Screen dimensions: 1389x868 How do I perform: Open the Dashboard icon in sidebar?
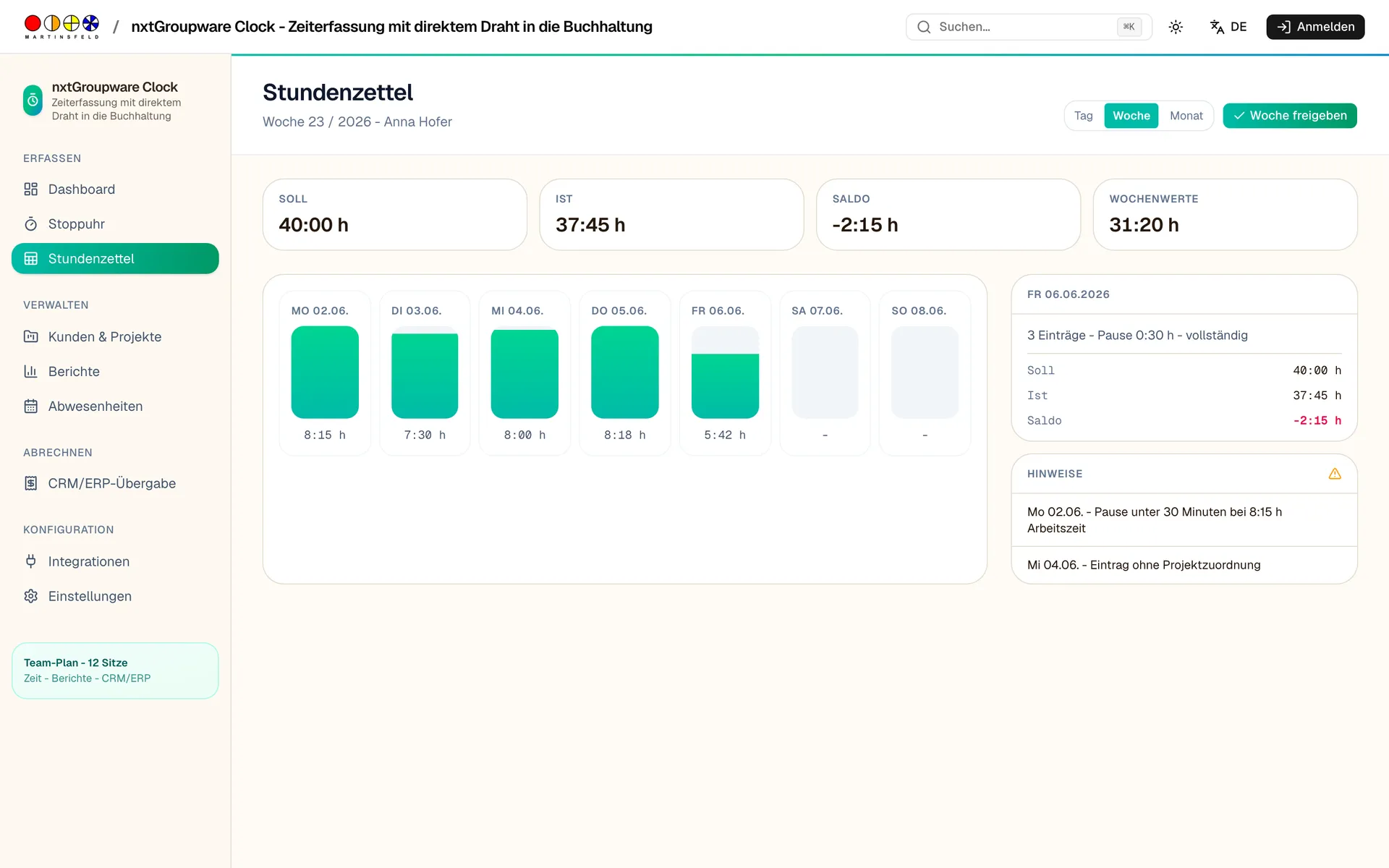[30, 190]
